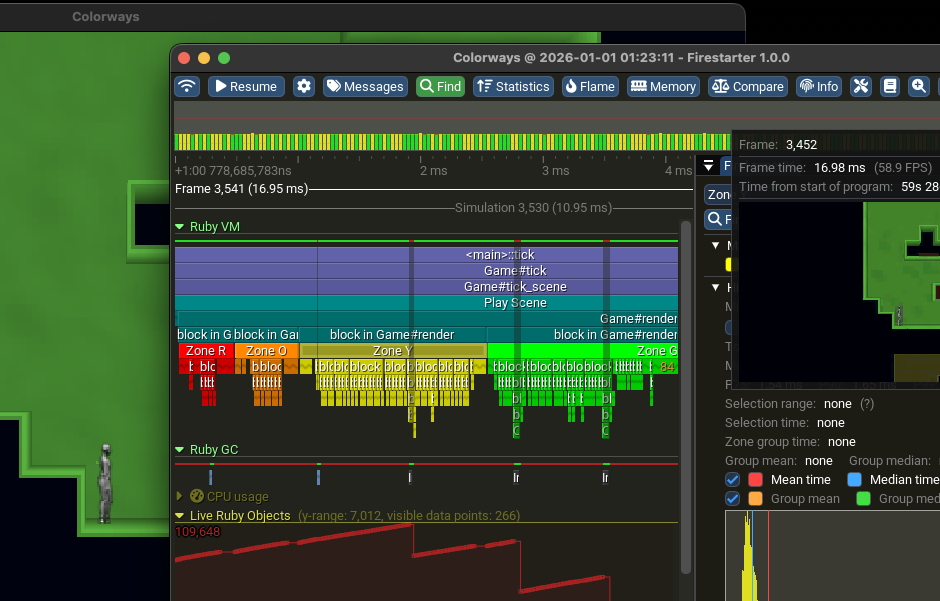The width and height of the screenshot is (940, 601).
Task: Open the Compare traces window
Action: click(748, 87)
